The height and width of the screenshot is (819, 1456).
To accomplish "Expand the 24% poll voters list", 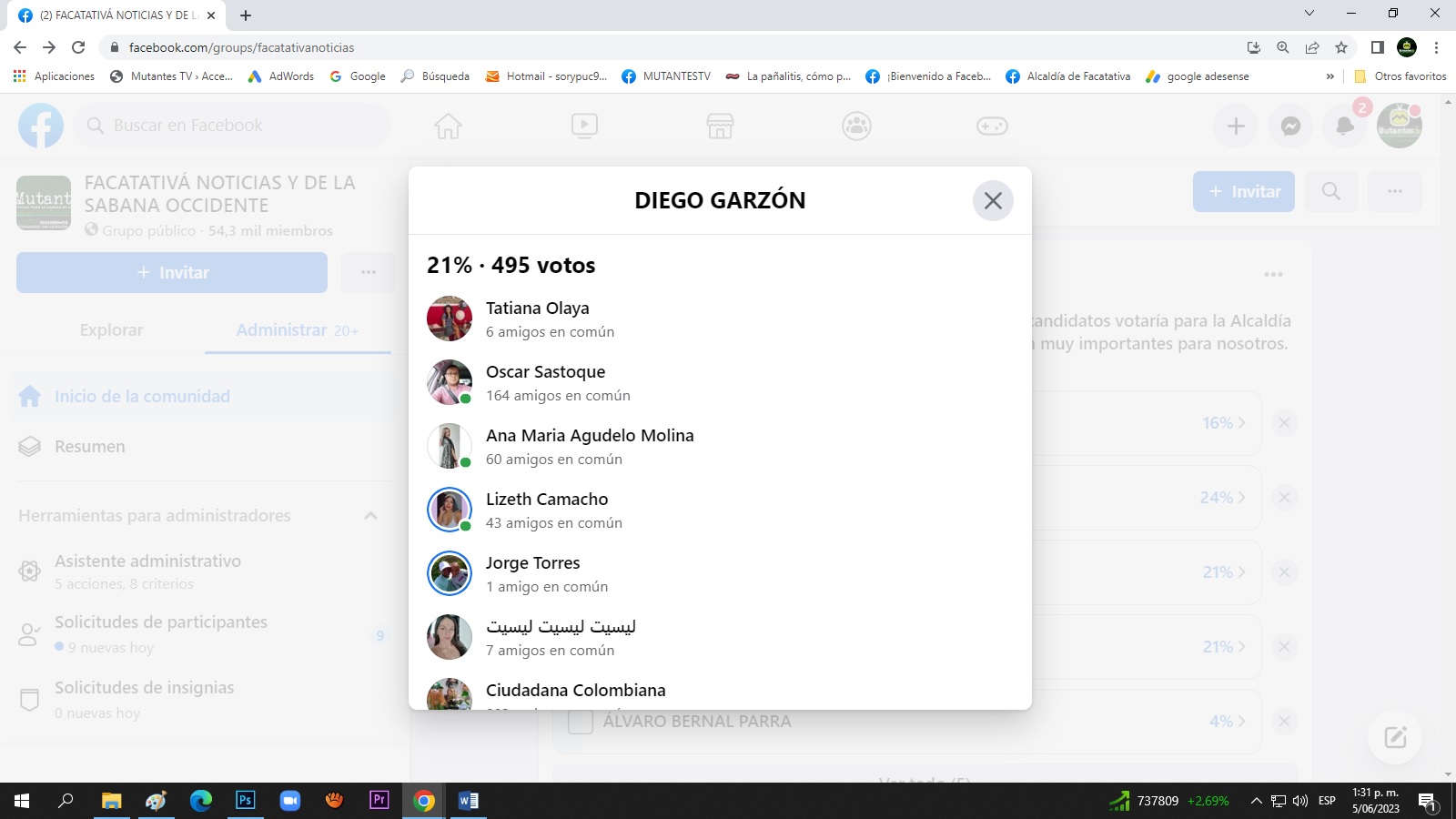I will coord(1222,498).
